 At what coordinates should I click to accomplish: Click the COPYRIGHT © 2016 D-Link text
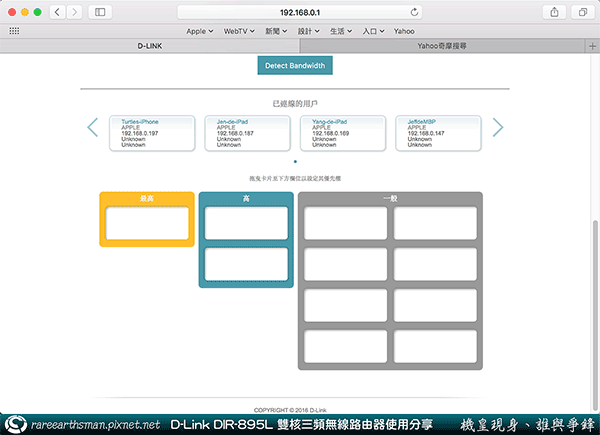[x=290, y=410]
